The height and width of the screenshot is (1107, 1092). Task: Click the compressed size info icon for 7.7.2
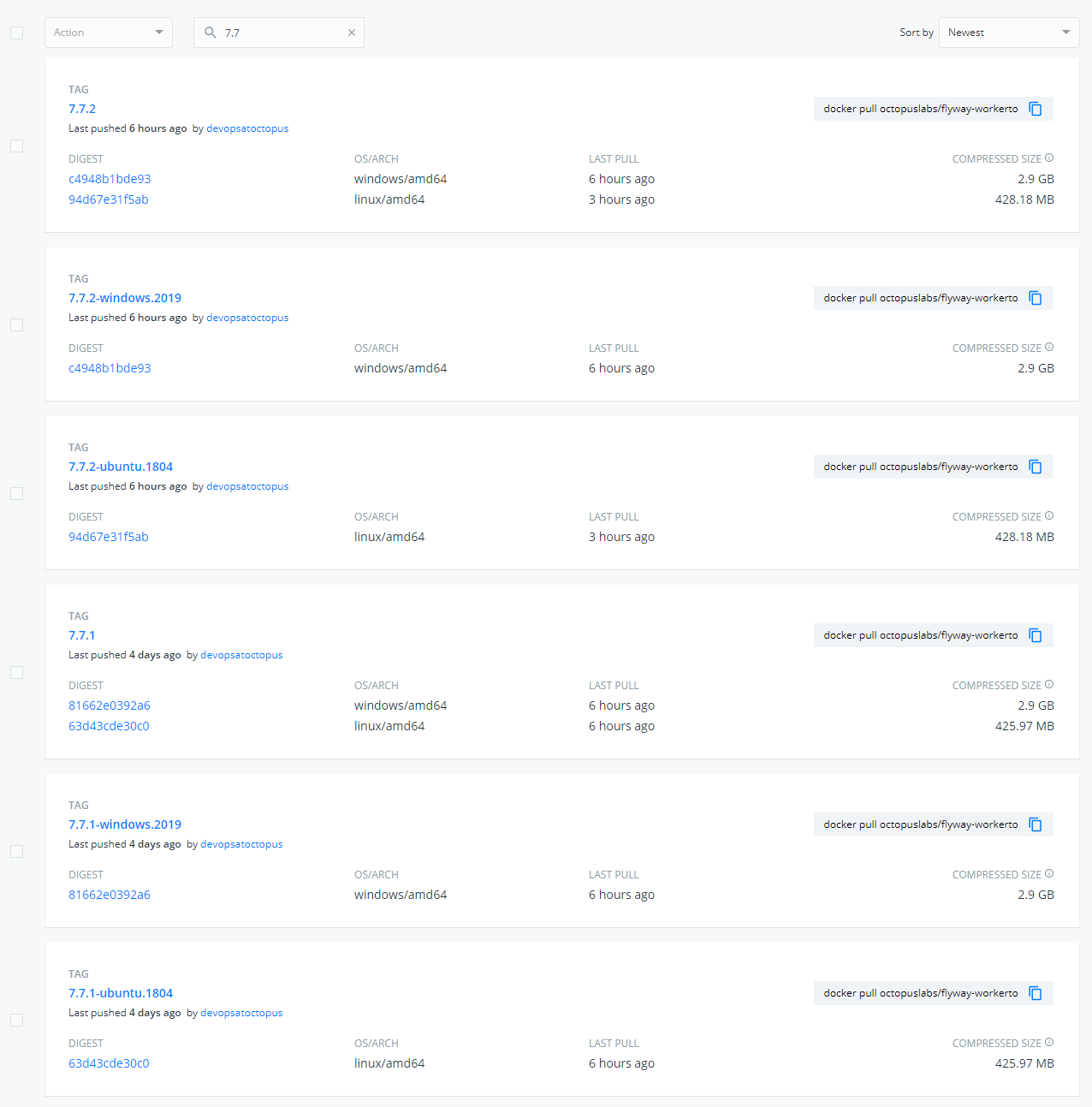click(x=1049, y=158)
